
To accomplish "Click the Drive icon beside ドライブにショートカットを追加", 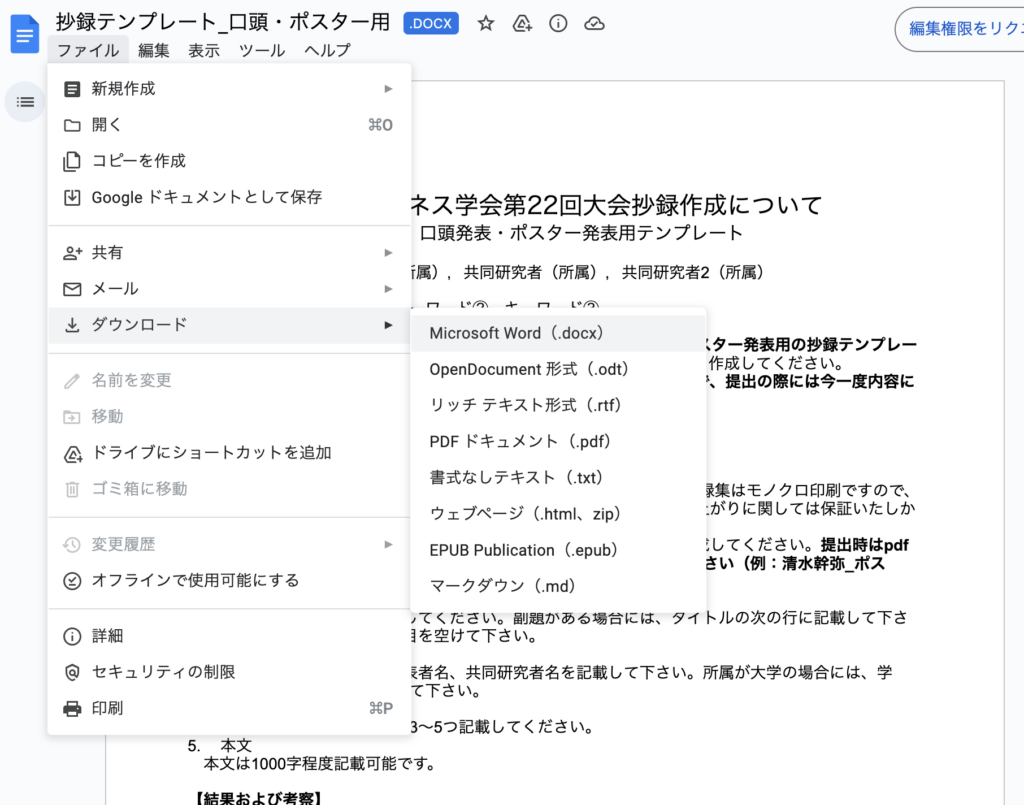I will point(72,454).
